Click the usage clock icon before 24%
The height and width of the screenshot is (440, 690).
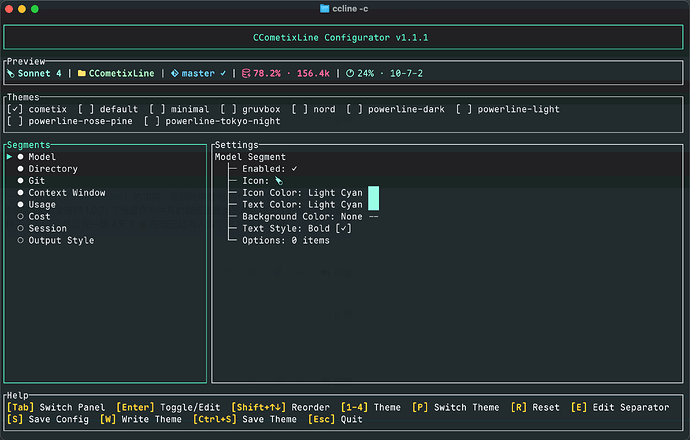[x=350, y=73]
